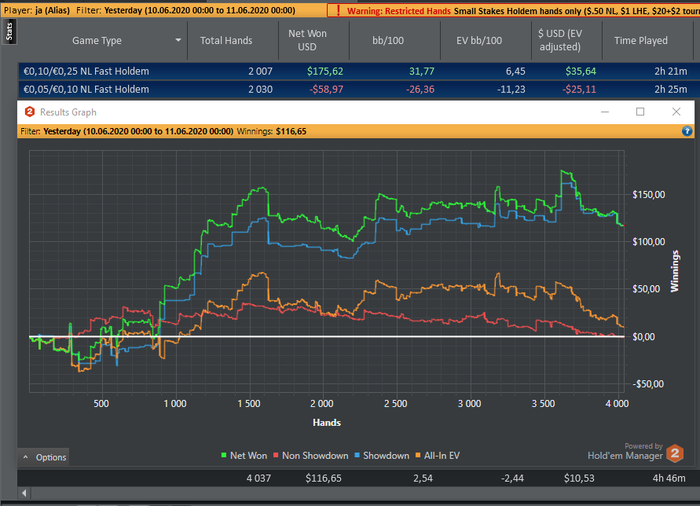This screenshot has height=506, width=700.
Task: Toggle the Showdown legend blue swatch
Action: coord(357,455)
